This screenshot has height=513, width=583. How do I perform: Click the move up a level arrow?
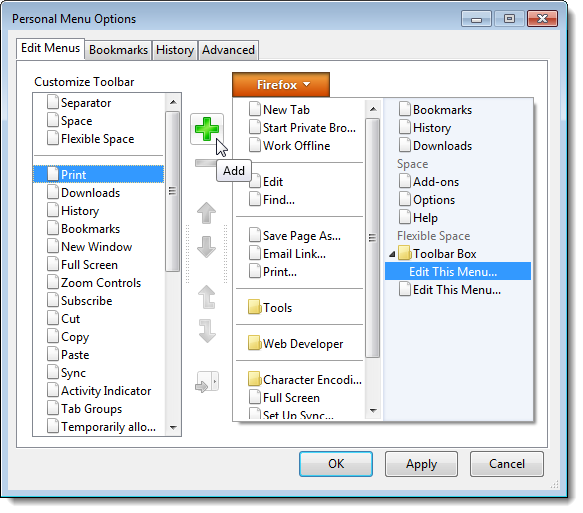(207, 297)
